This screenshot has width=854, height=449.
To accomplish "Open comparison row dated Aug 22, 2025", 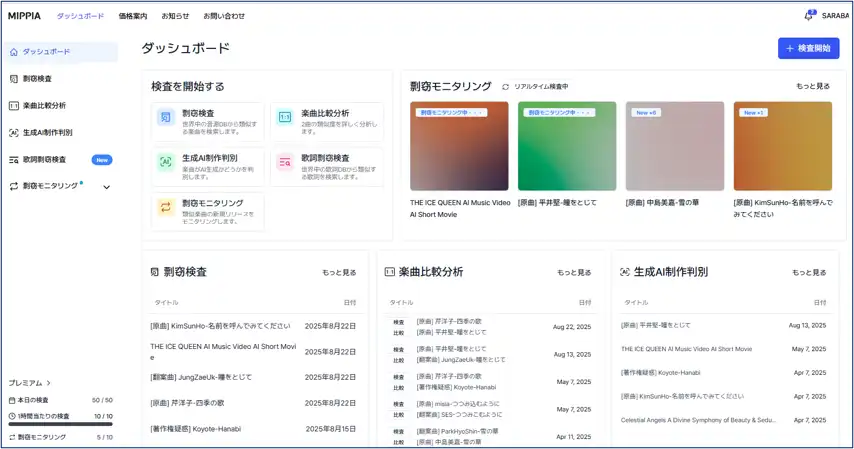I will (490, 327).
